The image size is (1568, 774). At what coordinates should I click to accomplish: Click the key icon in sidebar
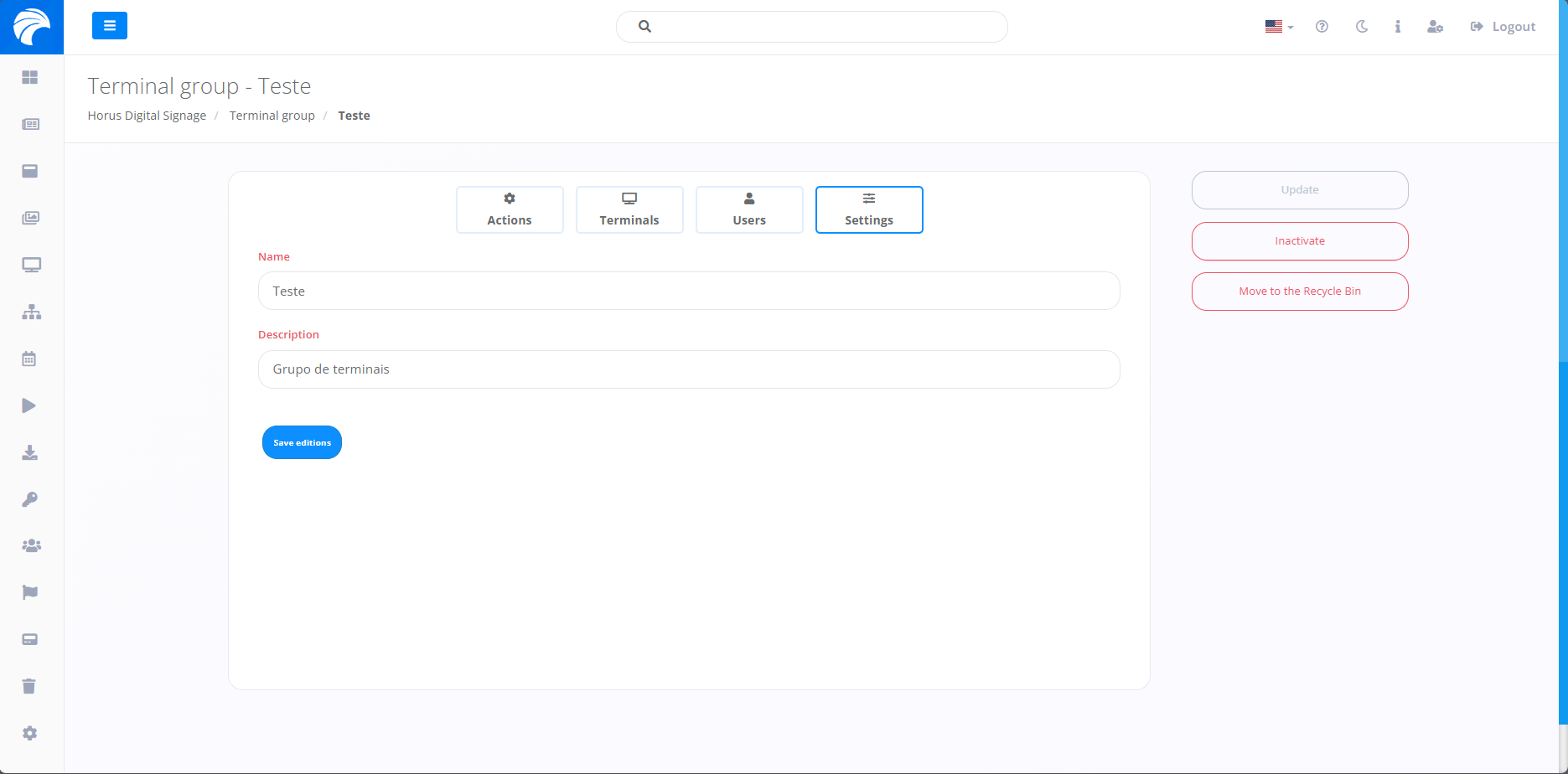(x=29, y=500)
